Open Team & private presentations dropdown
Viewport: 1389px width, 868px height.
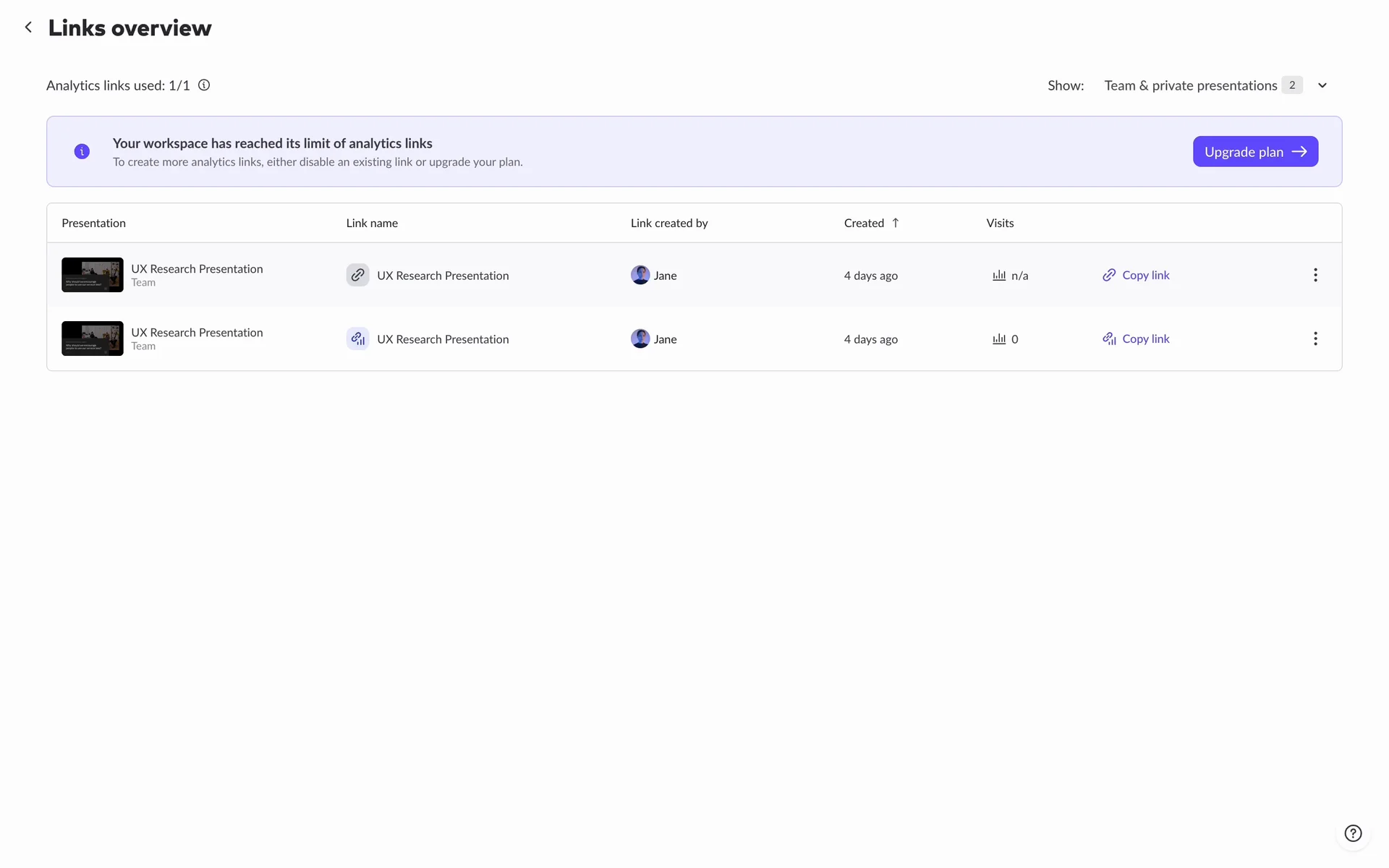[x=1191, y=85]
